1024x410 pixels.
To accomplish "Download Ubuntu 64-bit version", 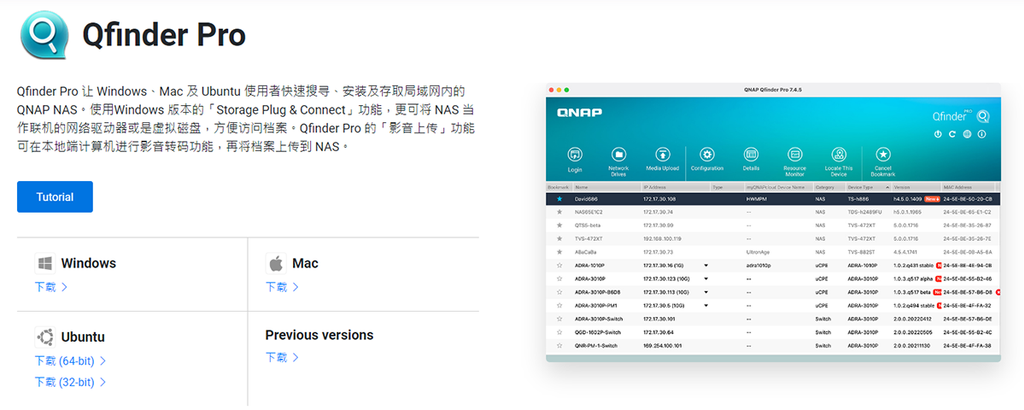I will pyautogui.click(x=70, y=360).
